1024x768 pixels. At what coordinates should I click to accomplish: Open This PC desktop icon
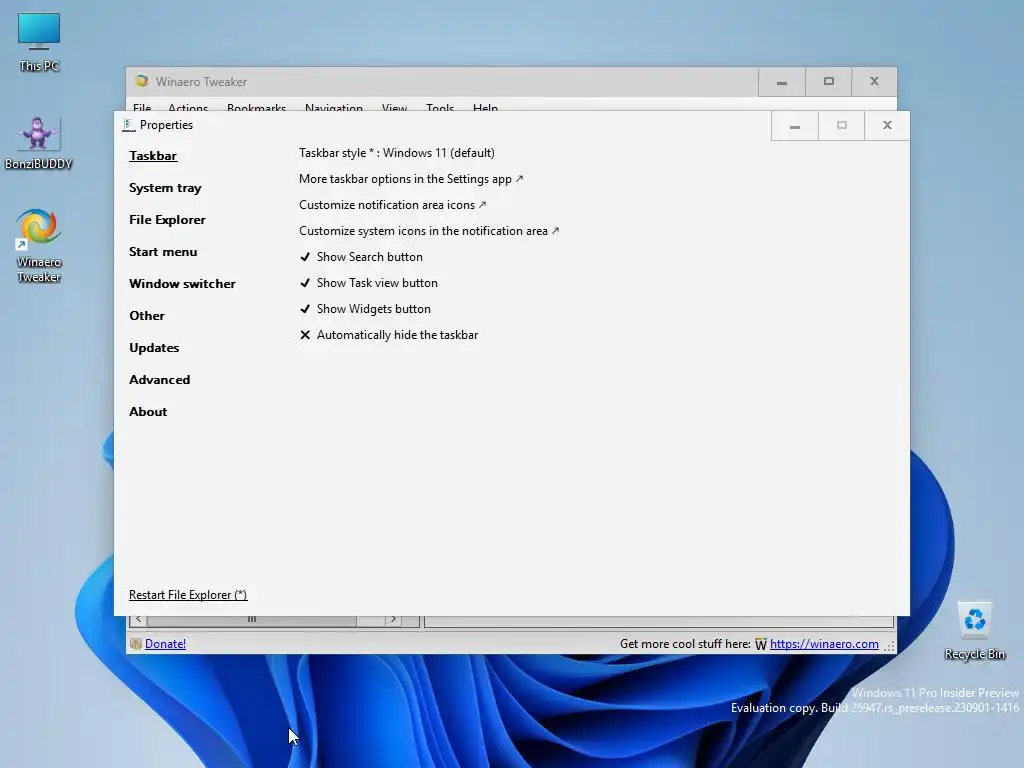click(x=39, y=42)
